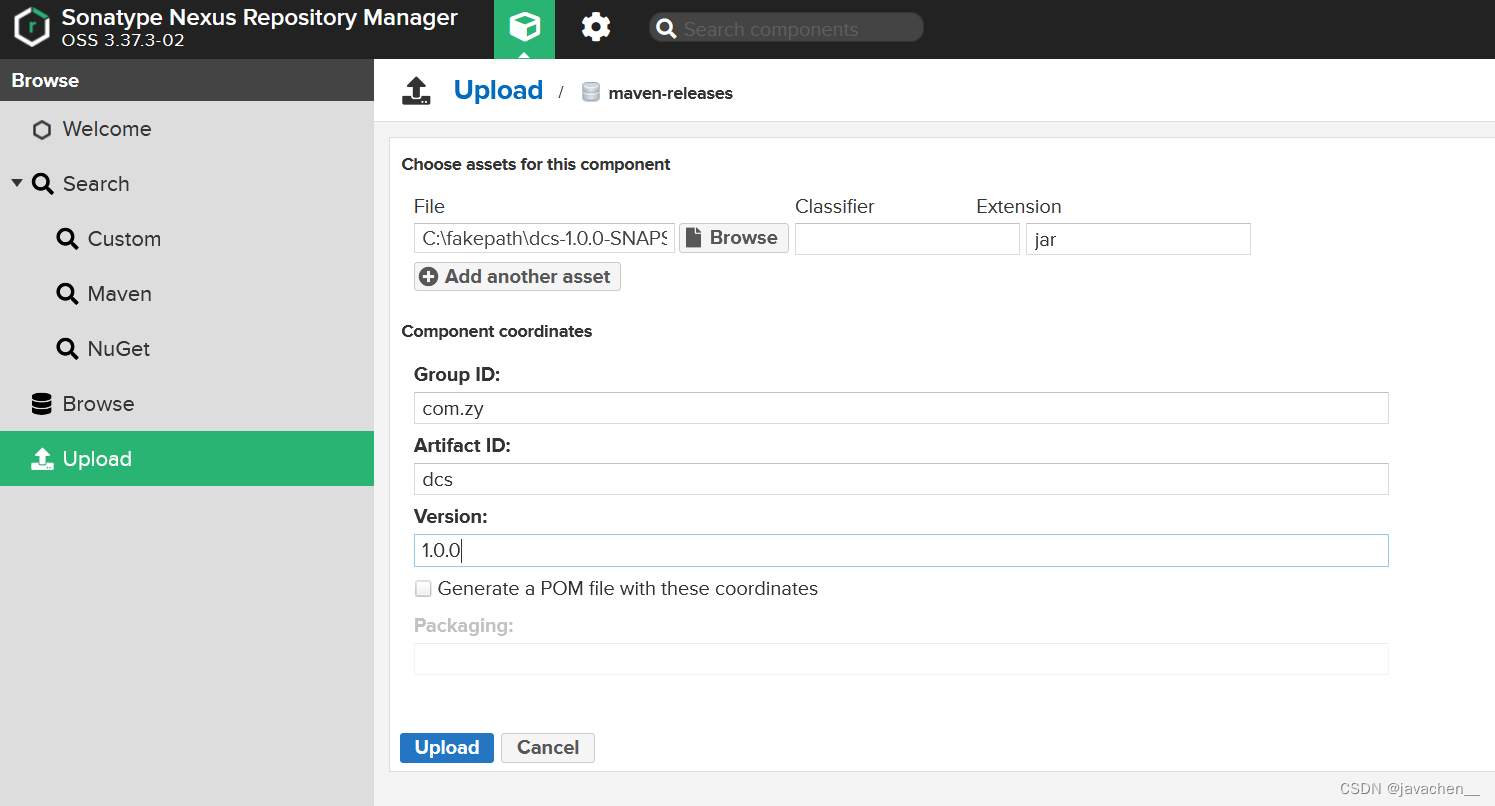This screenshot has width=1495, height=806.
Task: Click the File path field
Action: pos(544,239)
